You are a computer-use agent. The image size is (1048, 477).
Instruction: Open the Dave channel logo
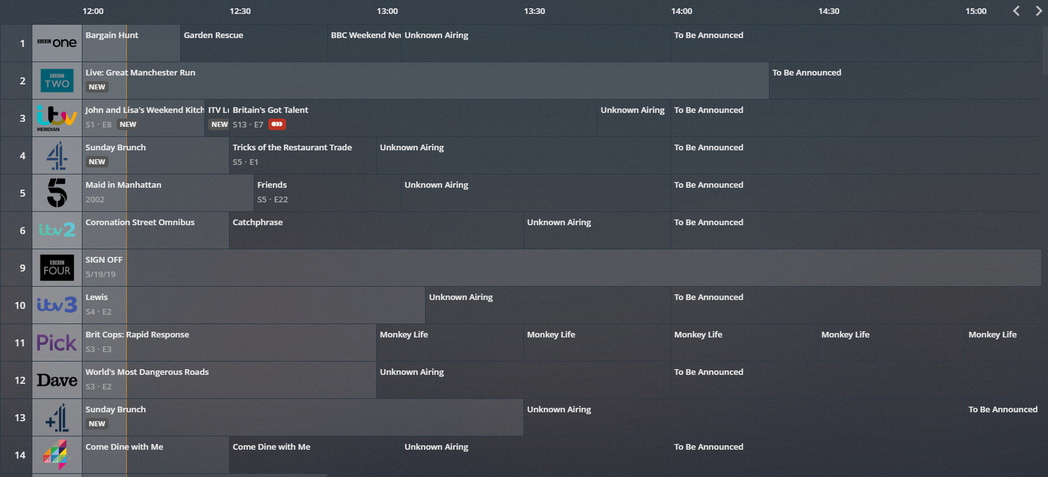click(x=57, y=380)
